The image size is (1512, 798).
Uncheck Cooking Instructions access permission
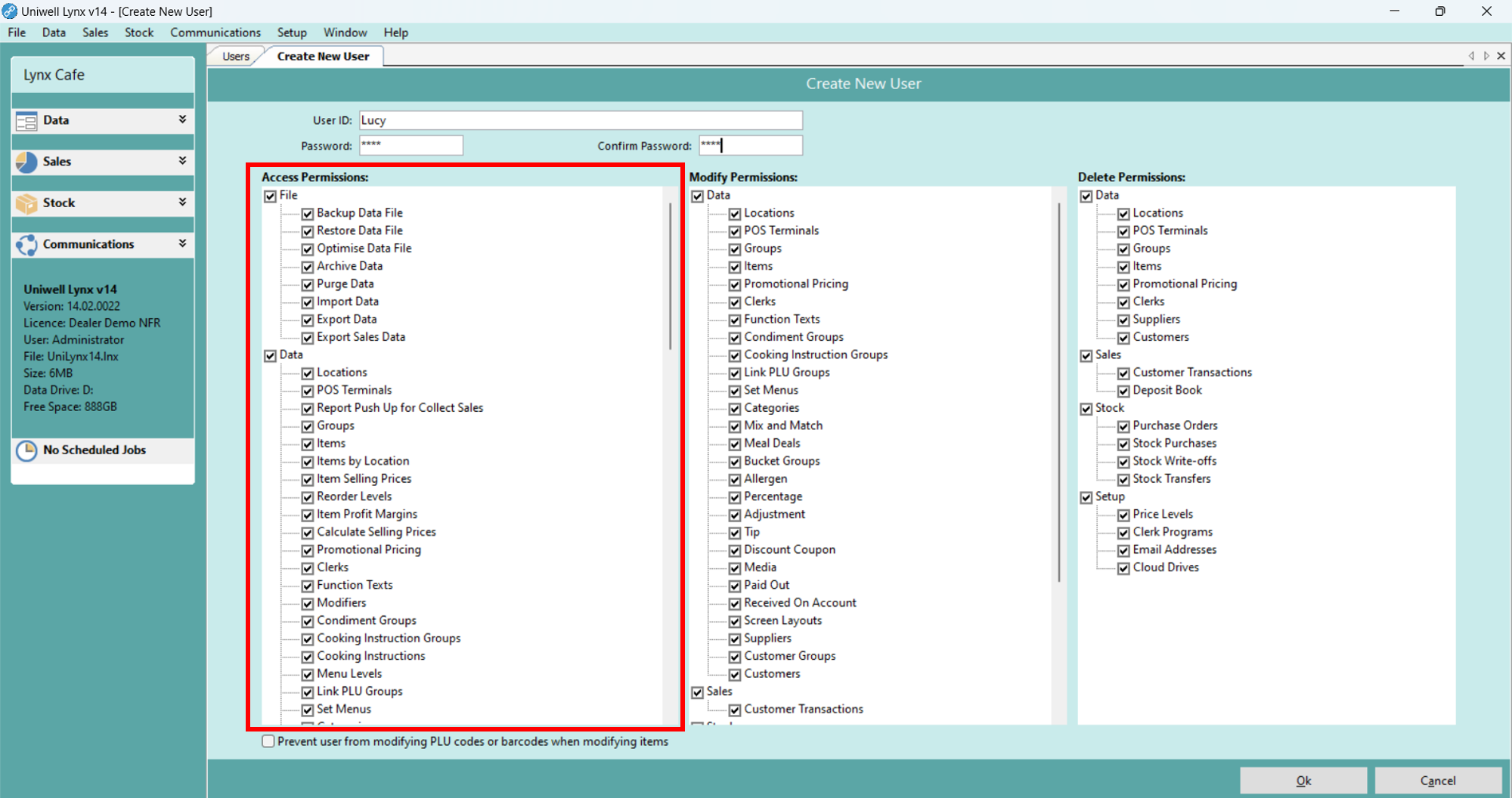tap(308, 657)
